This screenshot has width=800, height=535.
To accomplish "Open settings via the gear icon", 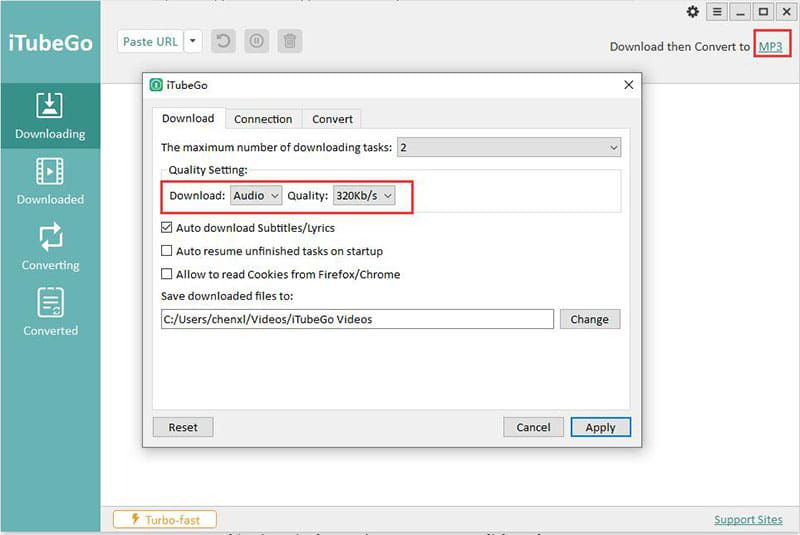I will click(692, 11).
